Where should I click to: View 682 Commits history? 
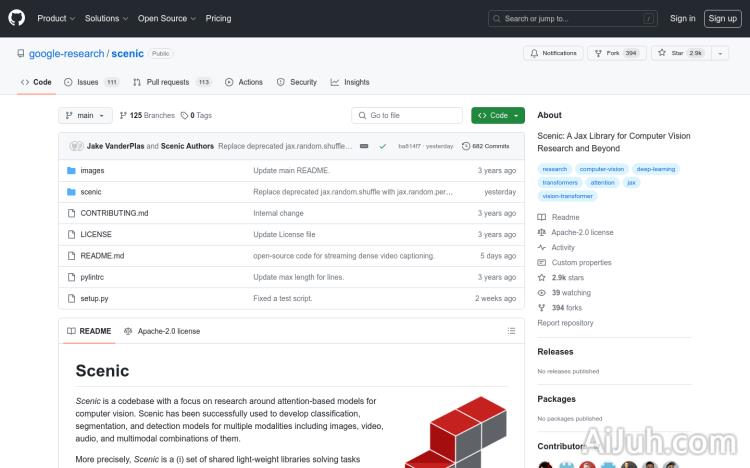pos(485,146)
